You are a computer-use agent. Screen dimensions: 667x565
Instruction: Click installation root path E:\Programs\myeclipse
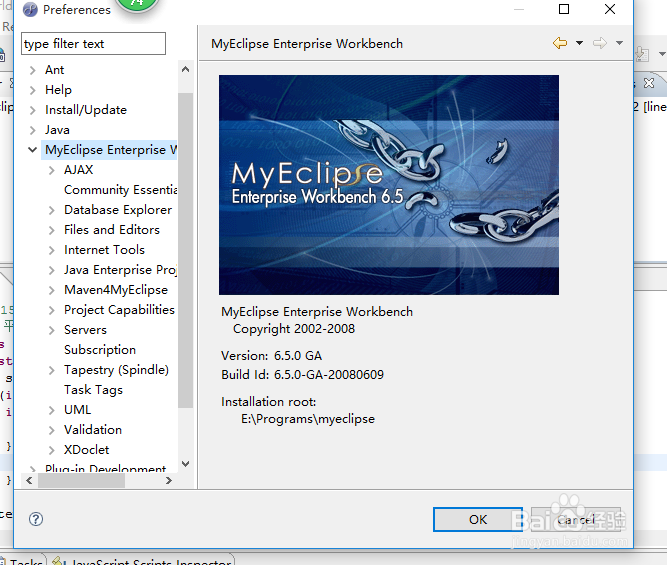click(x=308, y=419)
